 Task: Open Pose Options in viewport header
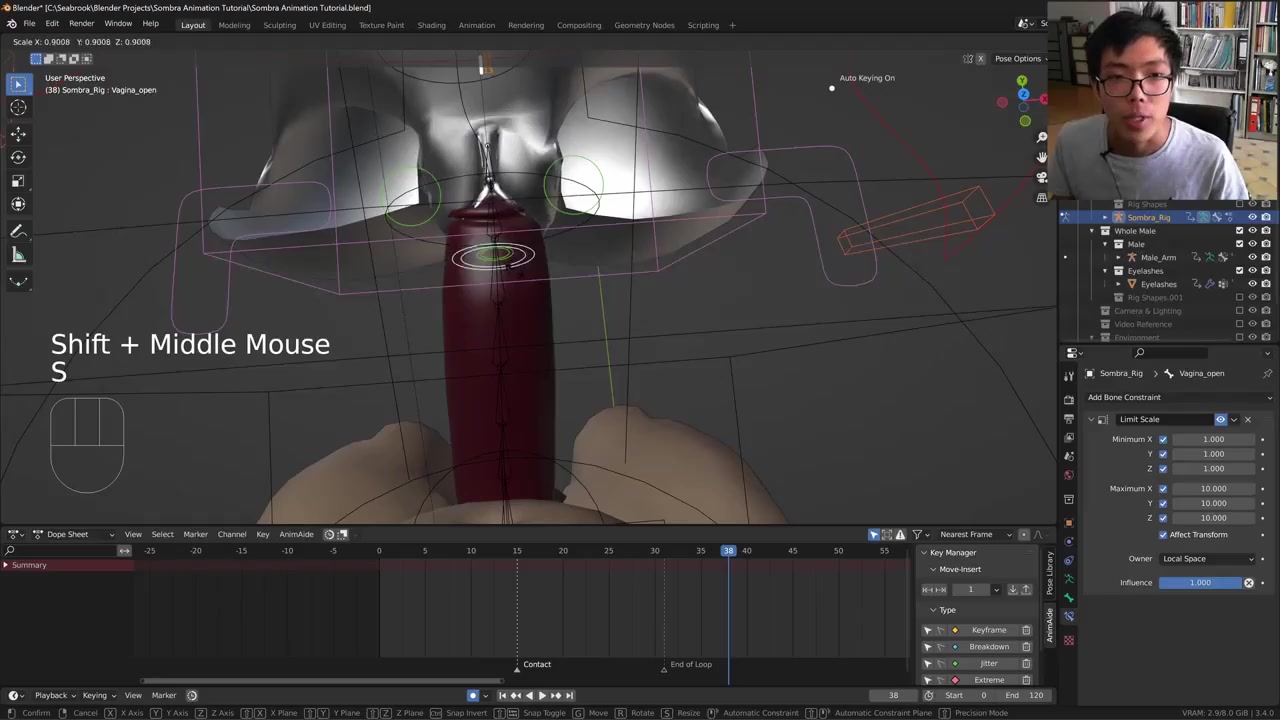coord(1018,58)
